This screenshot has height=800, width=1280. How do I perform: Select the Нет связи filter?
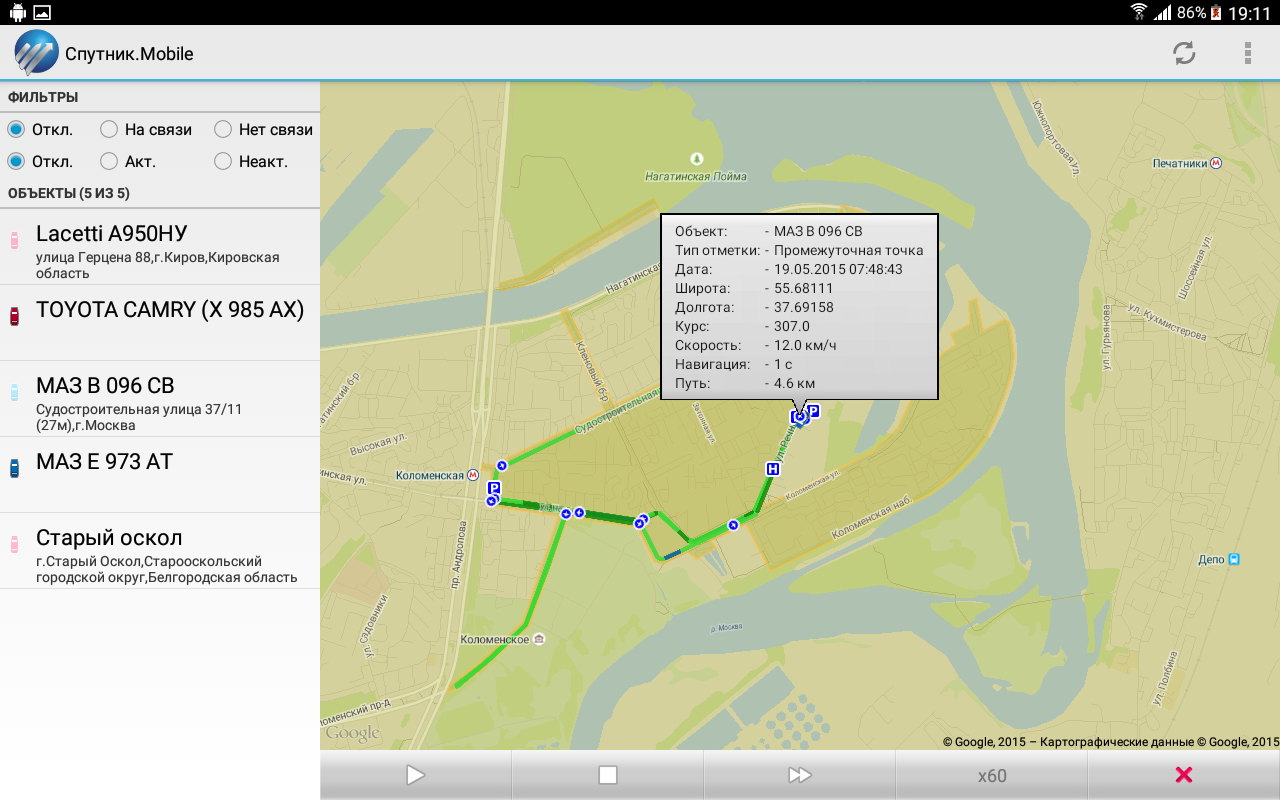264,129
